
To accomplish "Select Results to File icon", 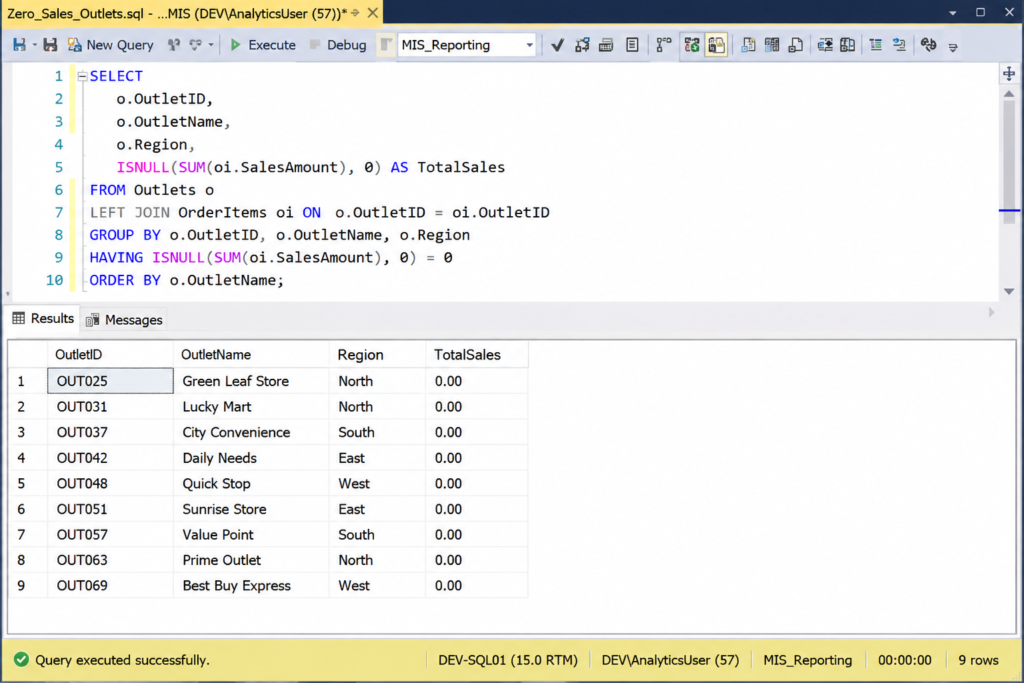I will pos(796,45).
